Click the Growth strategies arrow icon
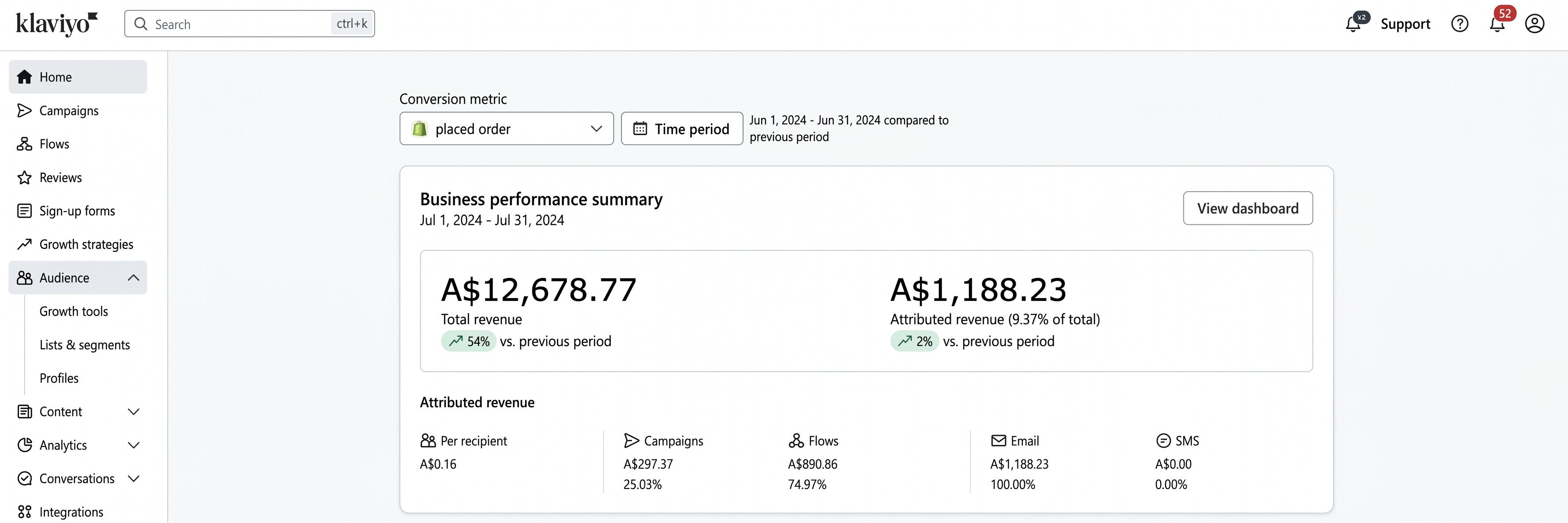Image resolution: width=1568 pixels, height=523 pixels. point(24,244)
